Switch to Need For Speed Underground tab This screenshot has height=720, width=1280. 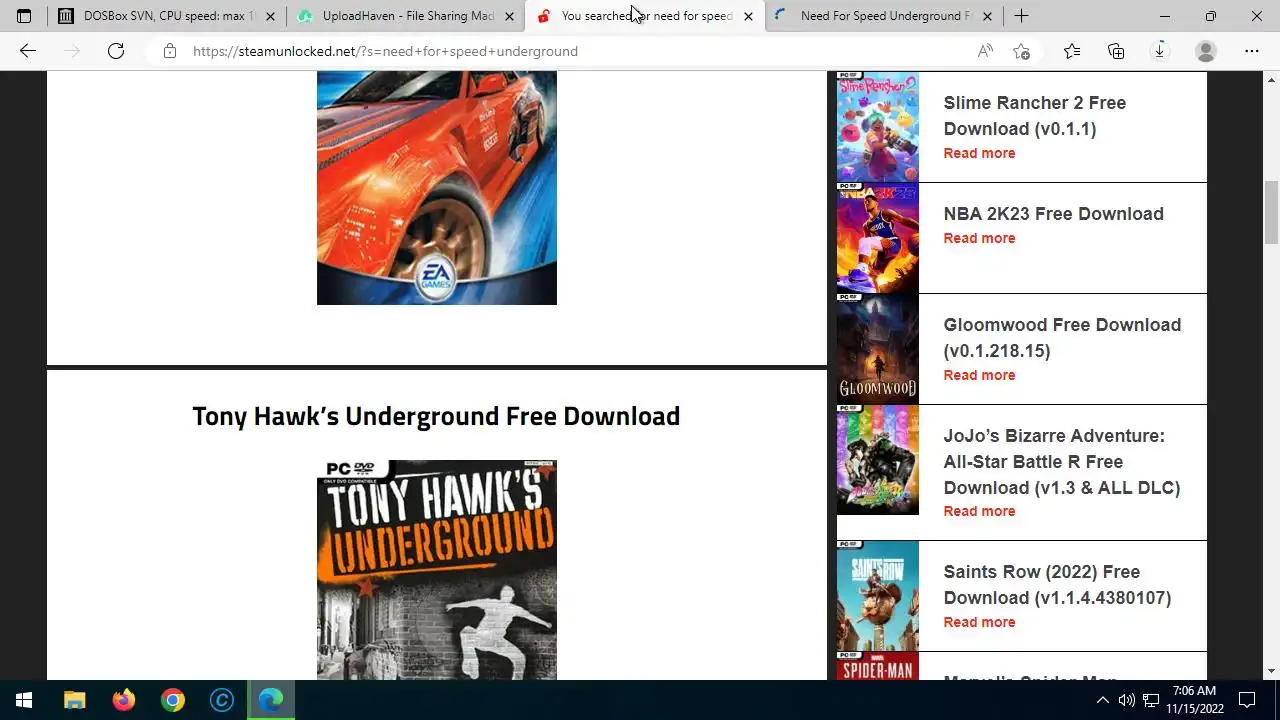[x=884, y=16]
